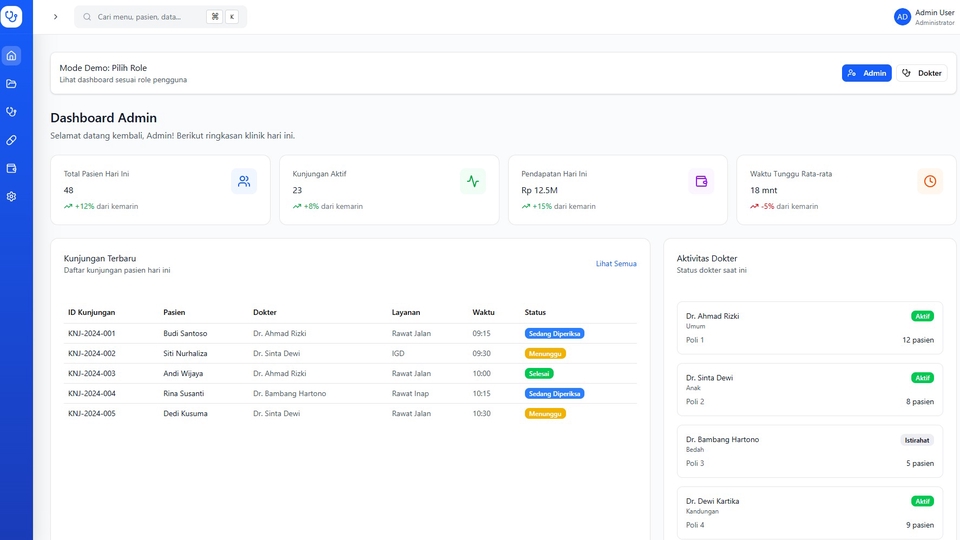The height and width of the screenshot is (540, 960).
Task: Click the Selesai status badge
Action: 538,373
